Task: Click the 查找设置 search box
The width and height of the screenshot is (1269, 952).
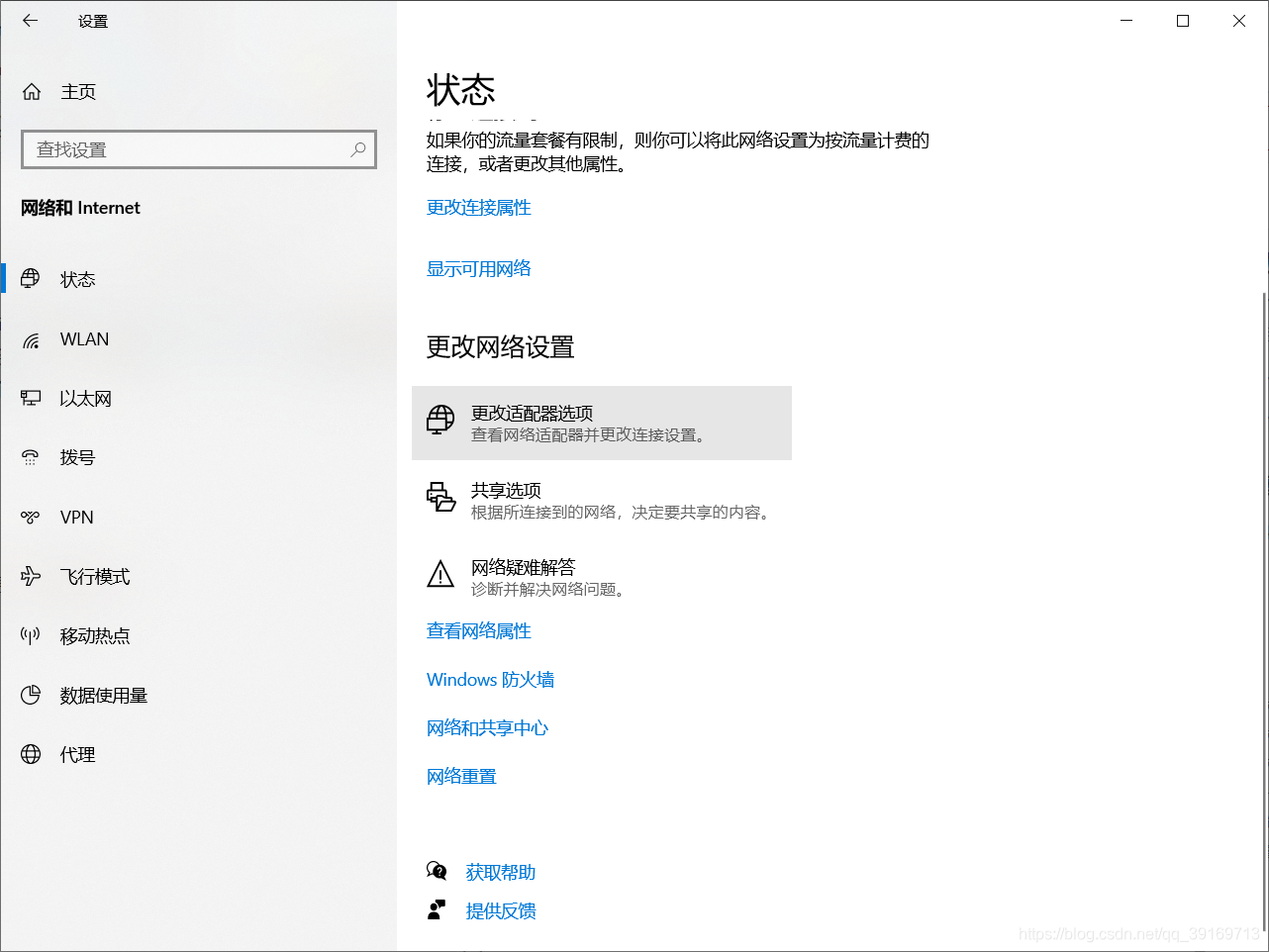Action: point(198,148)
